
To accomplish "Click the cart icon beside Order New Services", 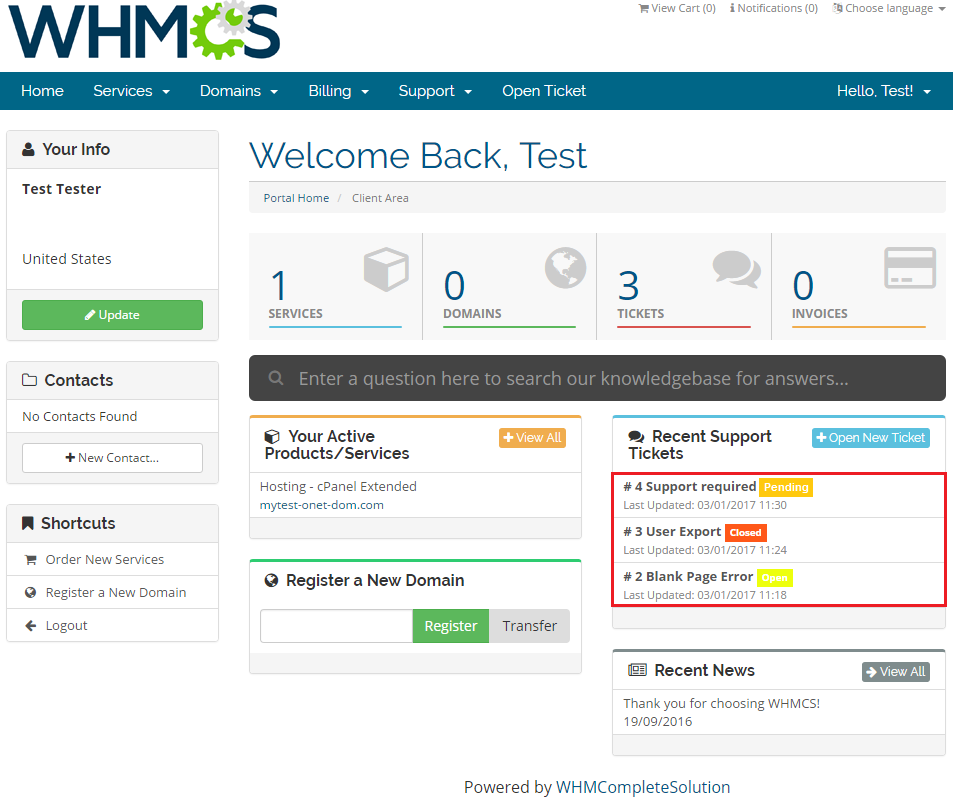I will (x=30, y=560).
